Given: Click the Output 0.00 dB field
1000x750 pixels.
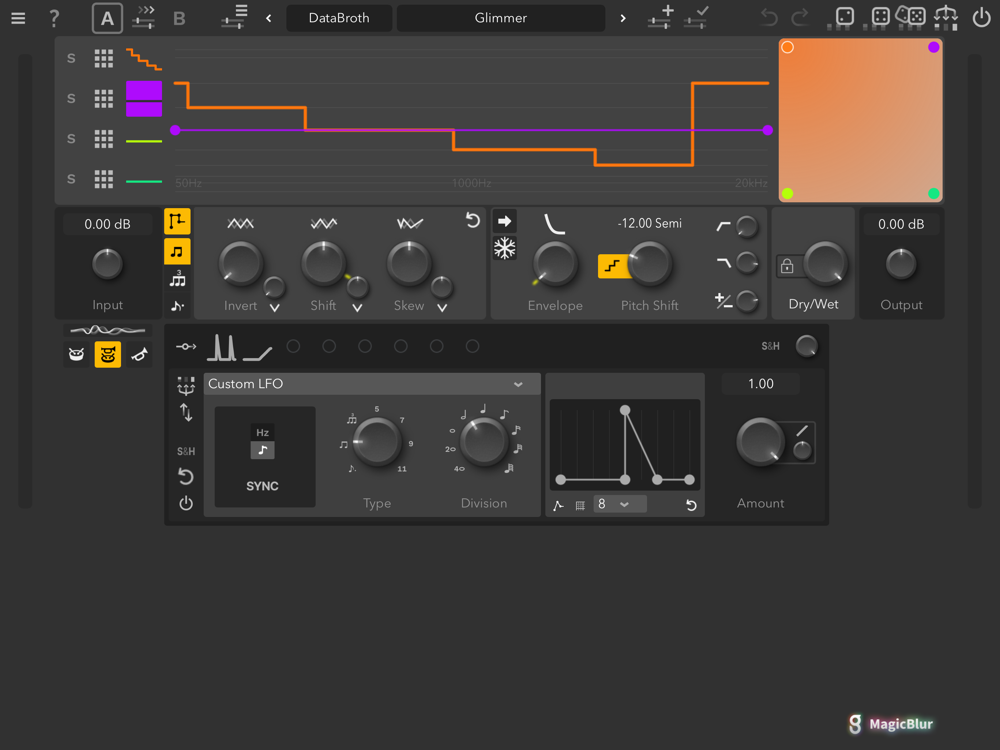Looking at the screenshot, I should (901, 224).
